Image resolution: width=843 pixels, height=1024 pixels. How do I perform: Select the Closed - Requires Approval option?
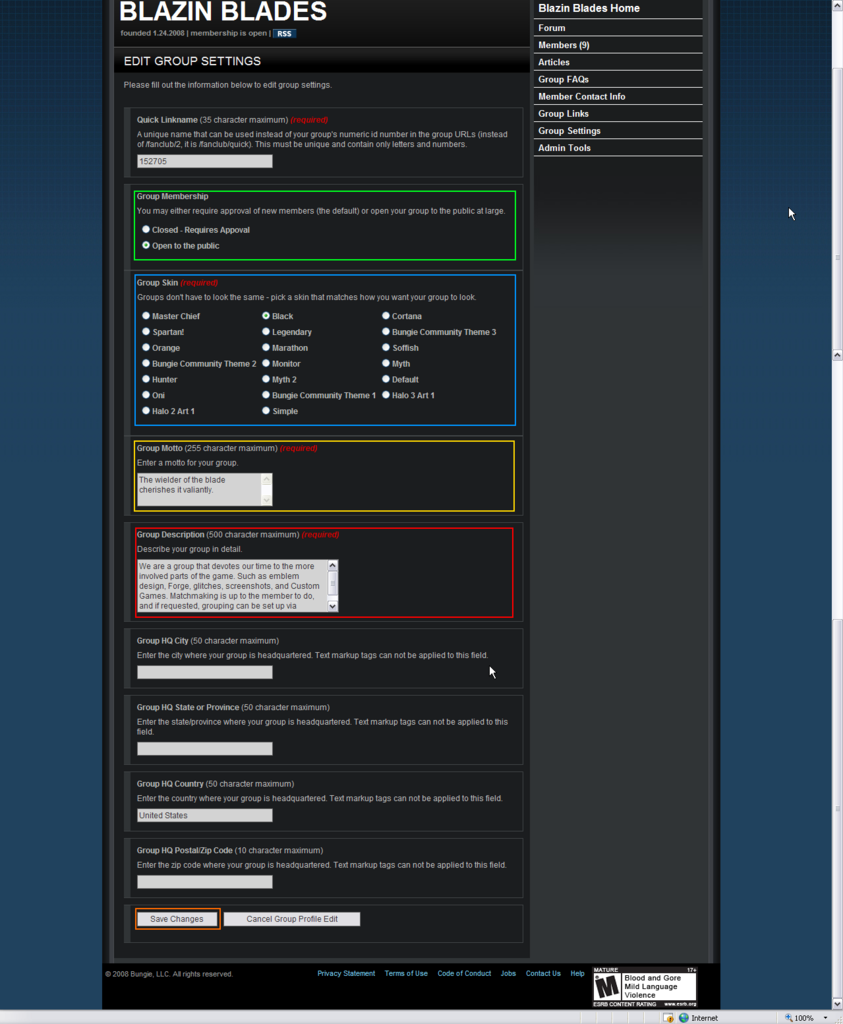click(x=146, y=230)
